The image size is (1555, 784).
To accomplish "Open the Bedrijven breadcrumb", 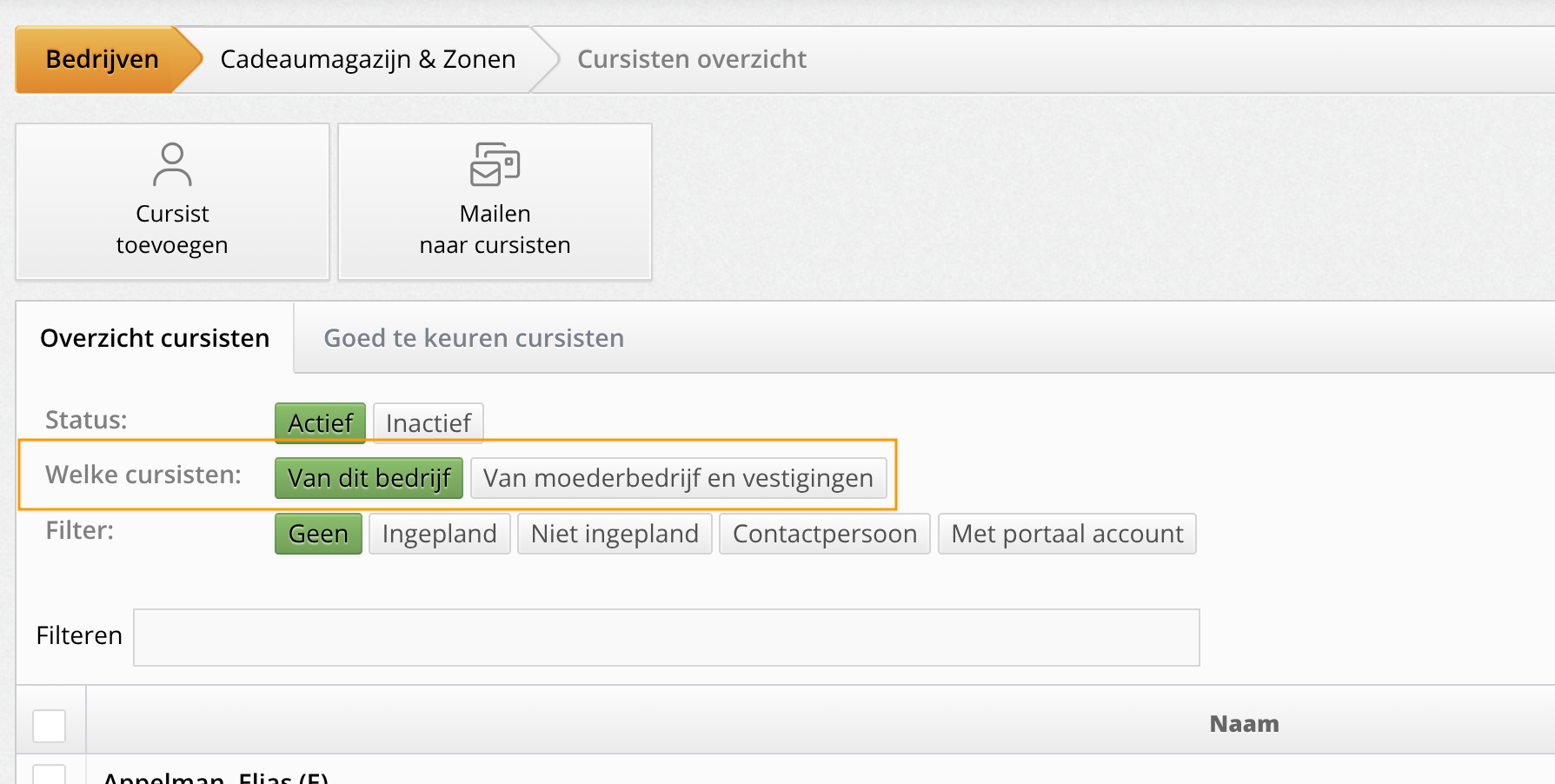I will tap(102, 59).
